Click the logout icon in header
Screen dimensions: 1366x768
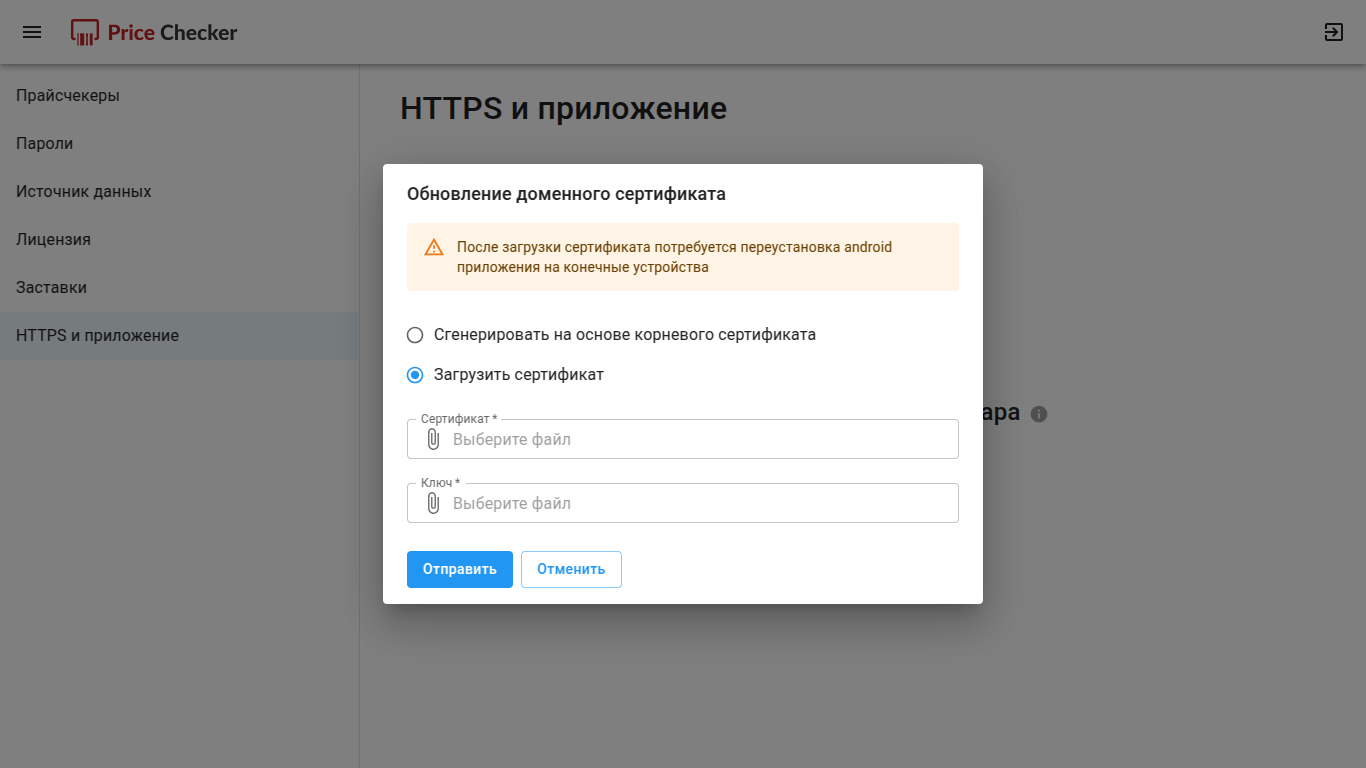(1333, 32)
